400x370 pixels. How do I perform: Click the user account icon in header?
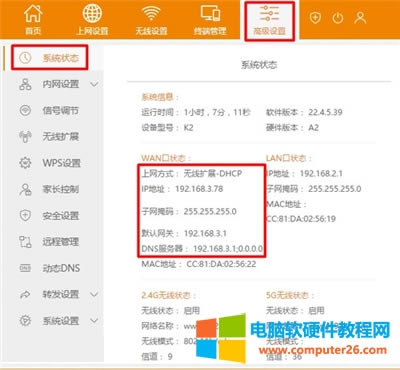tap(360, 18)
